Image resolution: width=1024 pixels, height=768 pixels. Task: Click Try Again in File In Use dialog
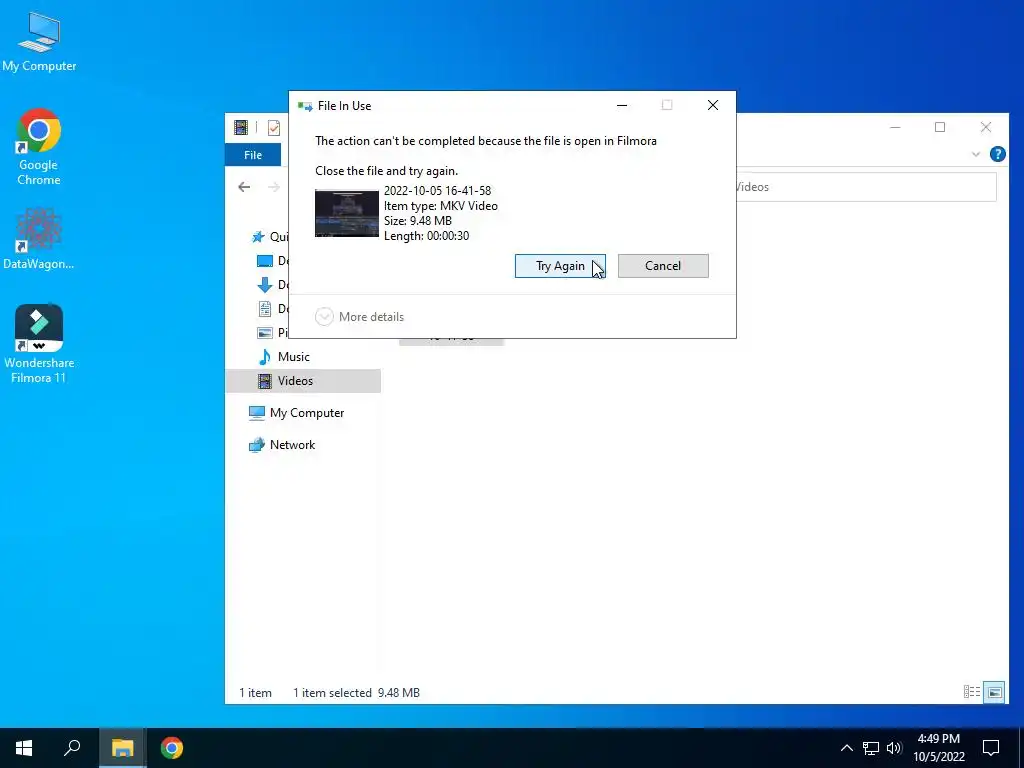560,266
